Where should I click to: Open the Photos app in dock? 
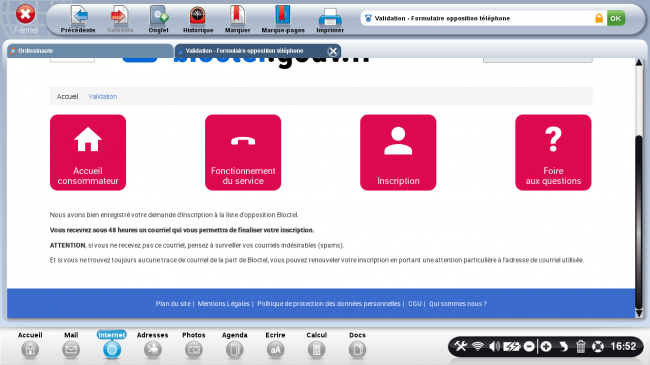tap(194, 345)
